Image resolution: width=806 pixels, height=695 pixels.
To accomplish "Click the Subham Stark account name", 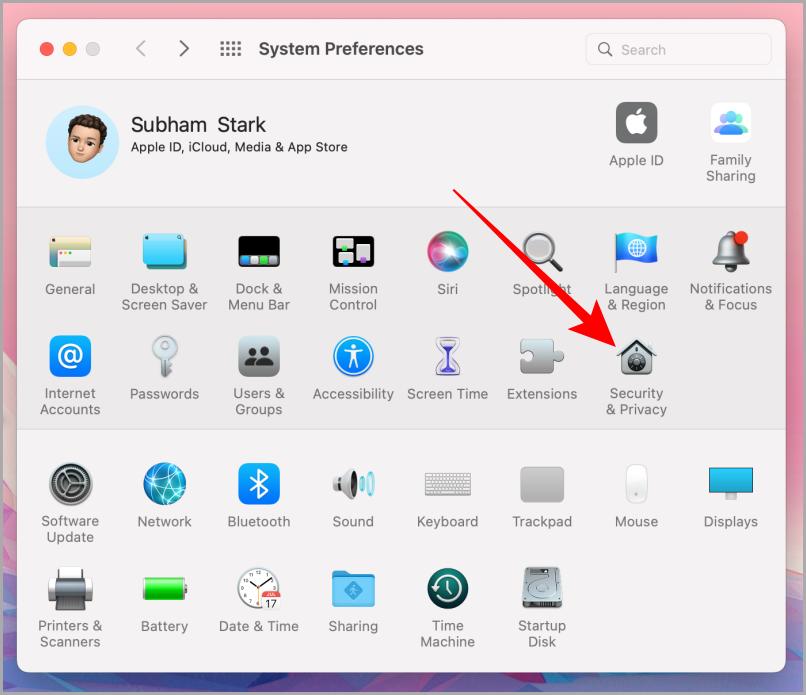I will 198,125.
